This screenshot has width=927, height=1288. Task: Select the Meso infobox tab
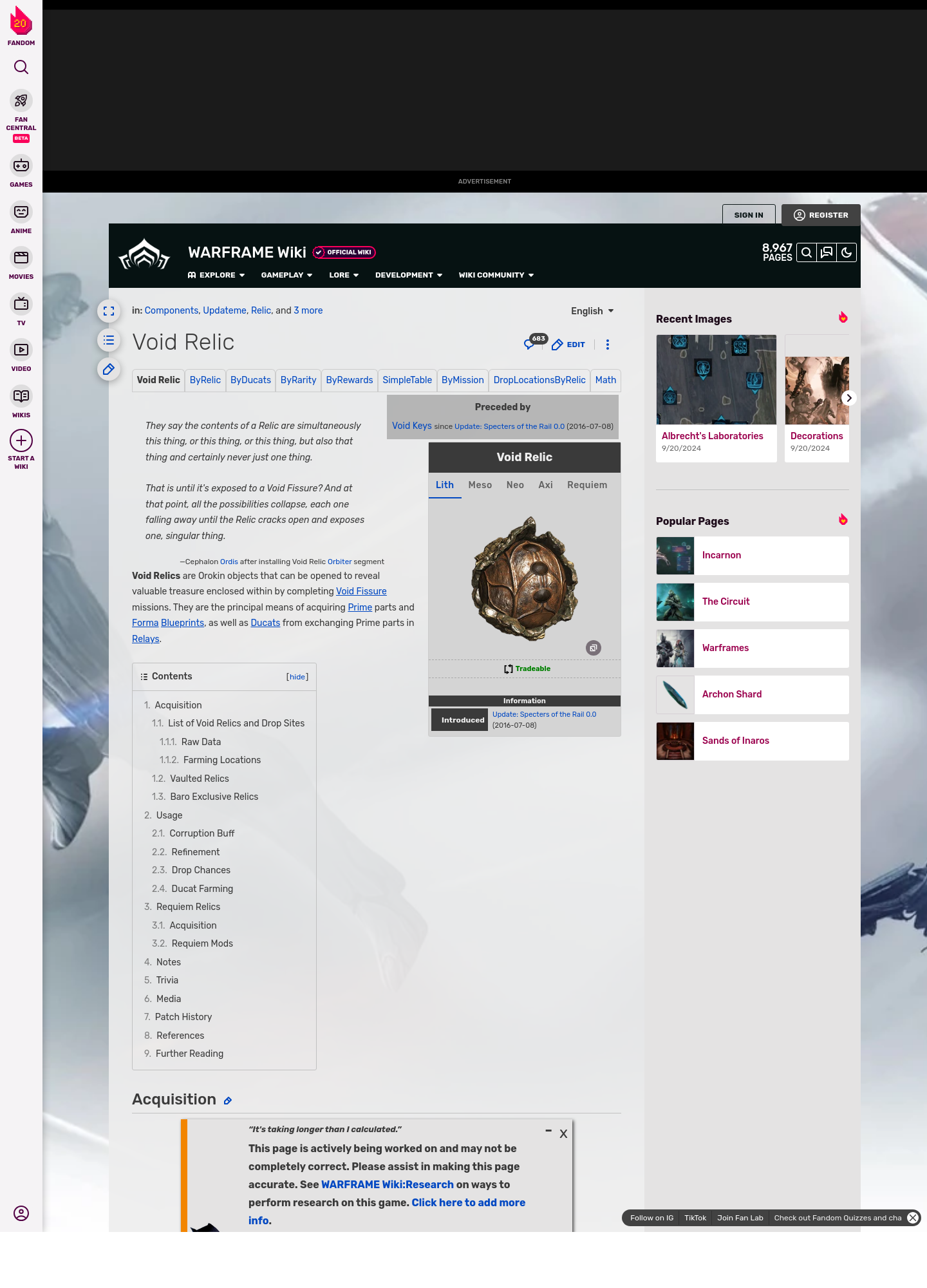480,485
